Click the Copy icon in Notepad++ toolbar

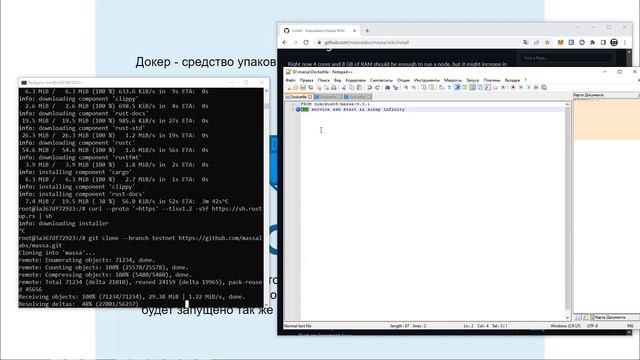coord(351,87)
